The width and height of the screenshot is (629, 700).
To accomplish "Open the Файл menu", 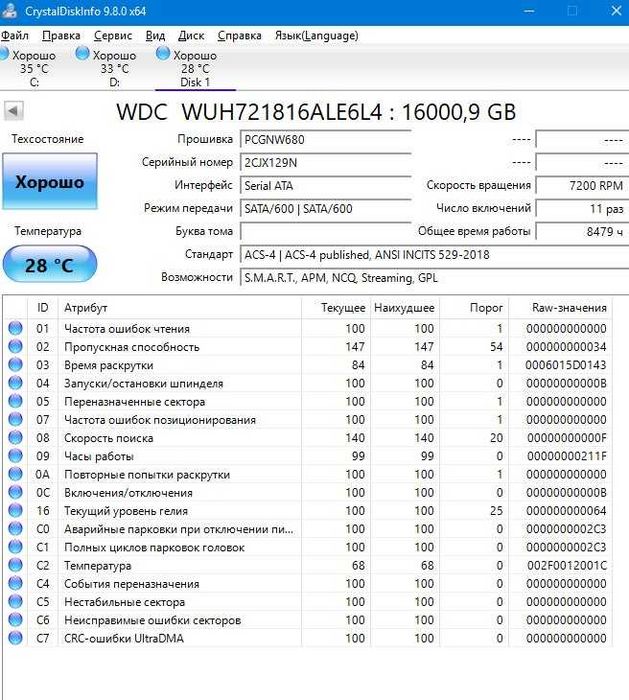I will click(14, 36).
